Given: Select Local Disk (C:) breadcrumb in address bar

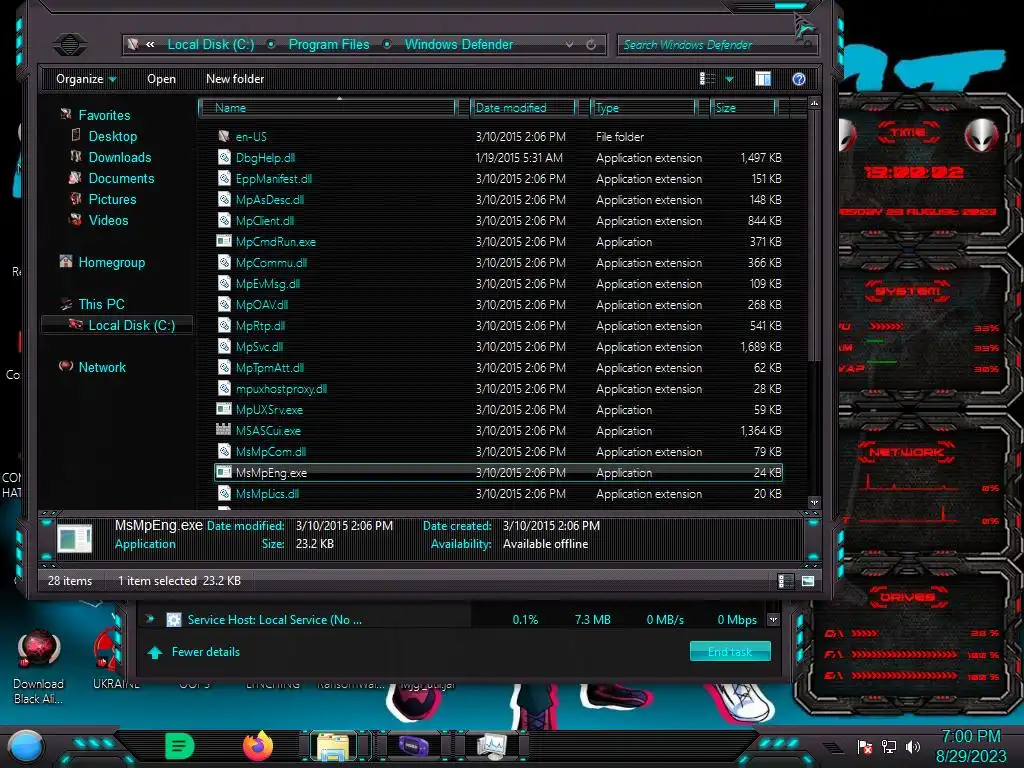Looking at the screenshot, I should (210, 44).
